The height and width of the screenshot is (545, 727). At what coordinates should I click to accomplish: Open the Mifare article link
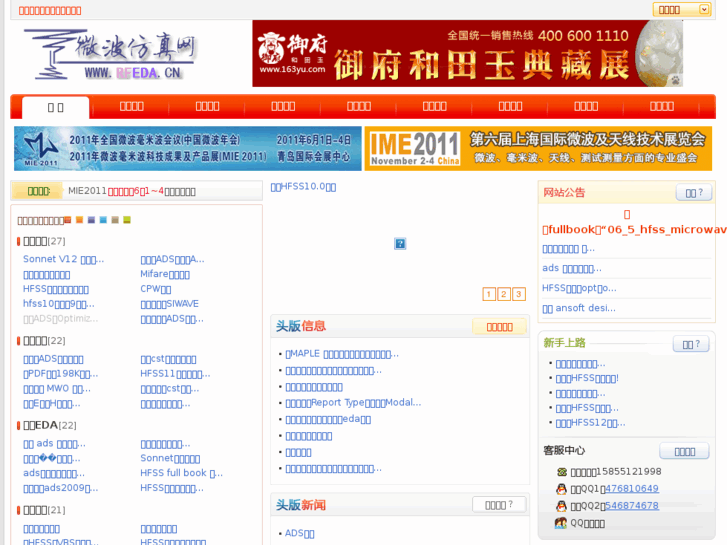(x=165, y=274)
